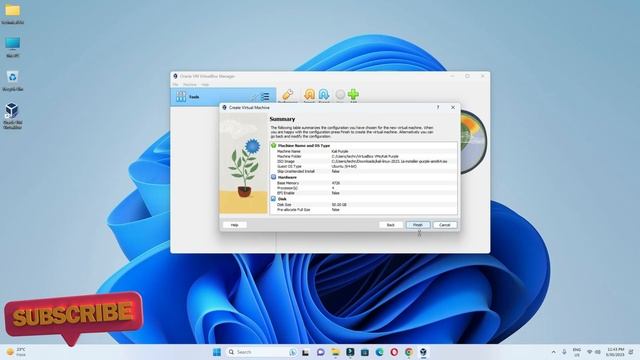This screenshot has width=640, height=360.
Task: Select the Pre-allocate Full Size row
Action: tap(363, 209)
